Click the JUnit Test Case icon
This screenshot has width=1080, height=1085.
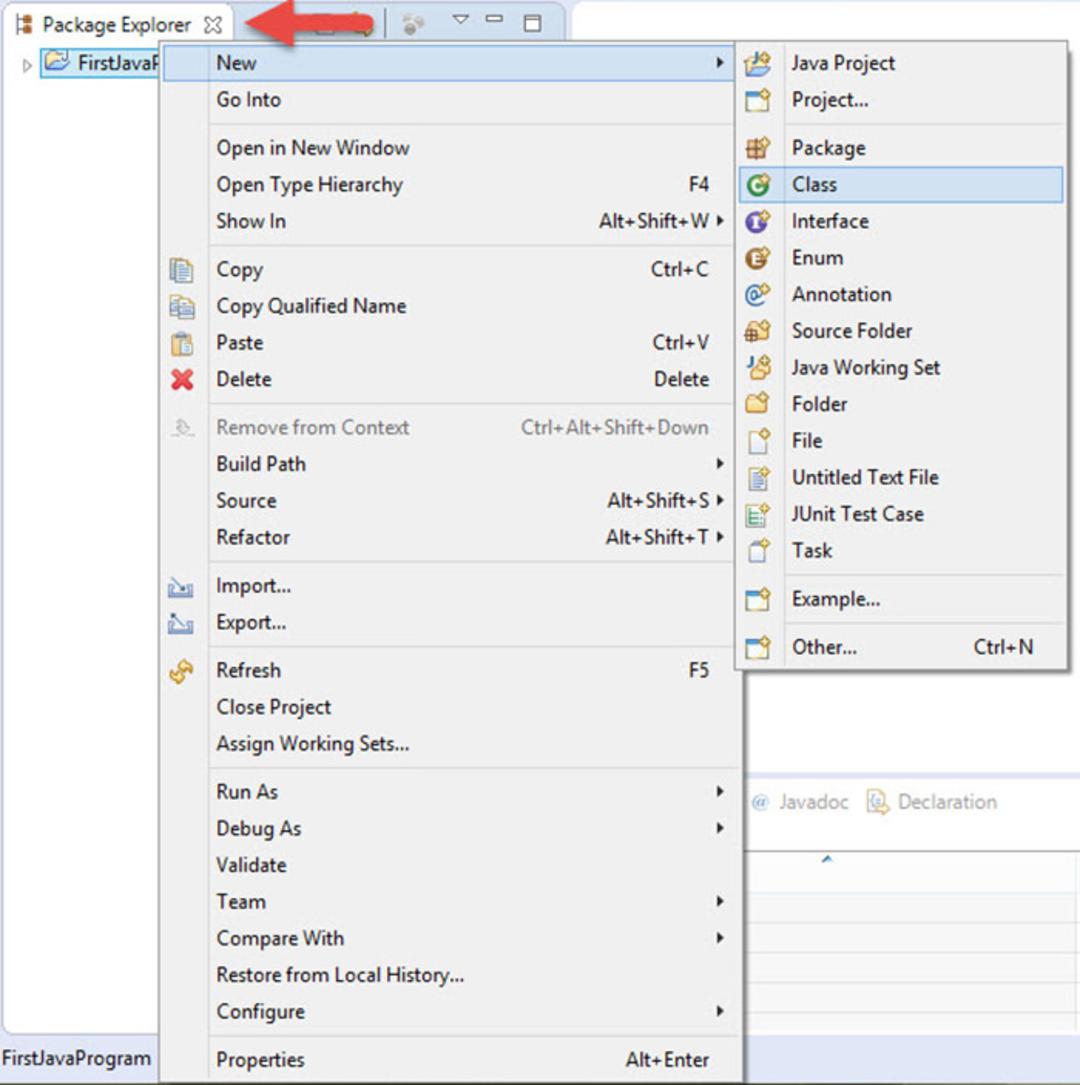758,514
